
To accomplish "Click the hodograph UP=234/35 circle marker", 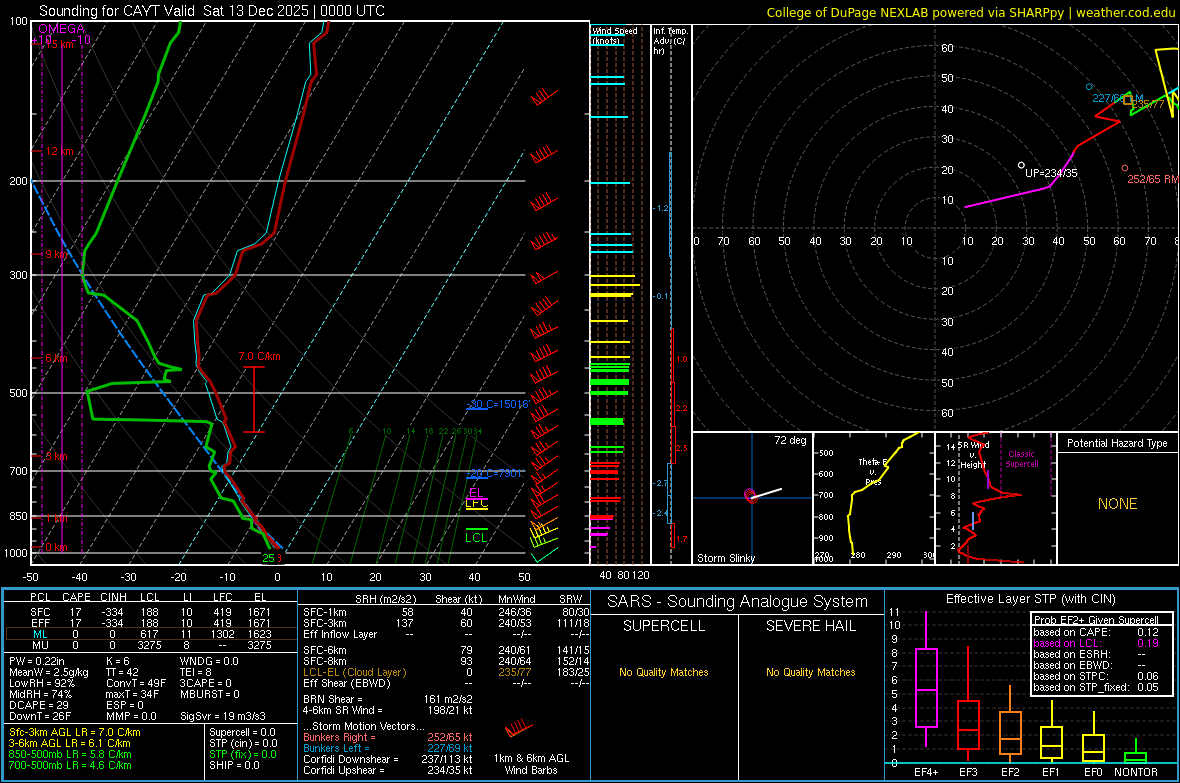I will (x=1021, y=165).
